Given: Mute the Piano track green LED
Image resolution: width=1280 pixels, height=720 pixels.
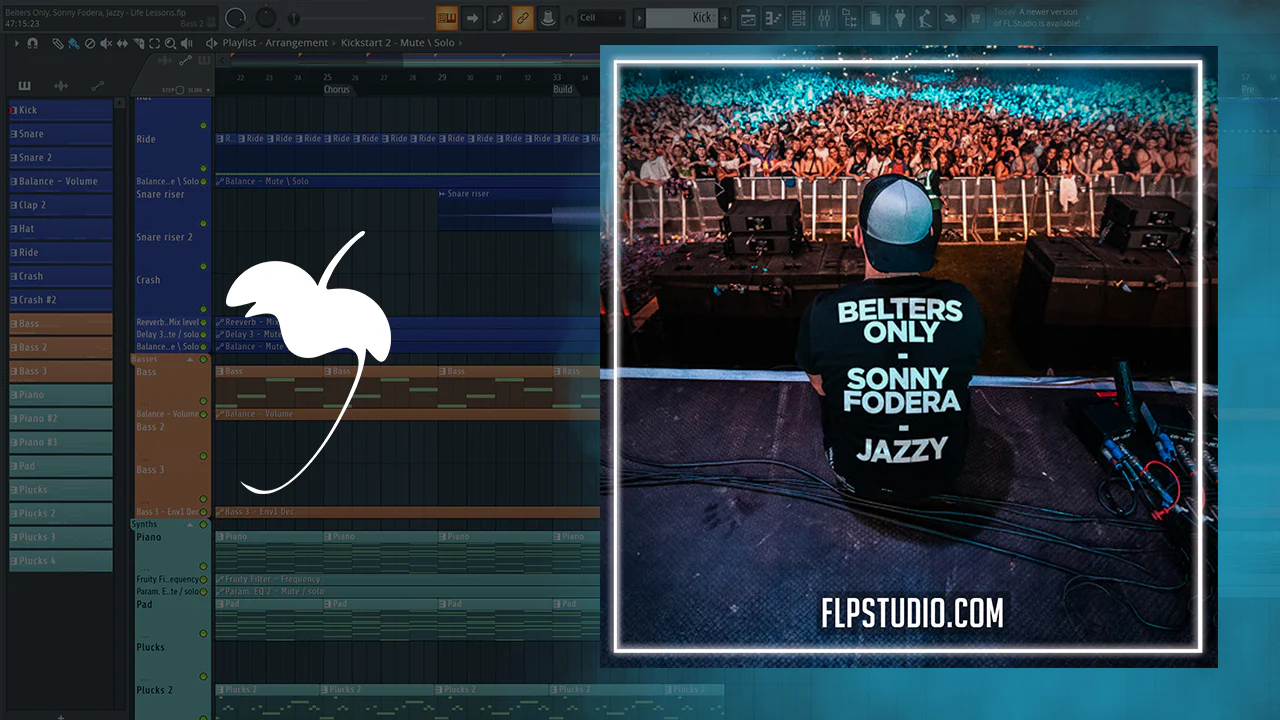Looking at the screenshot, I should 204,566.
